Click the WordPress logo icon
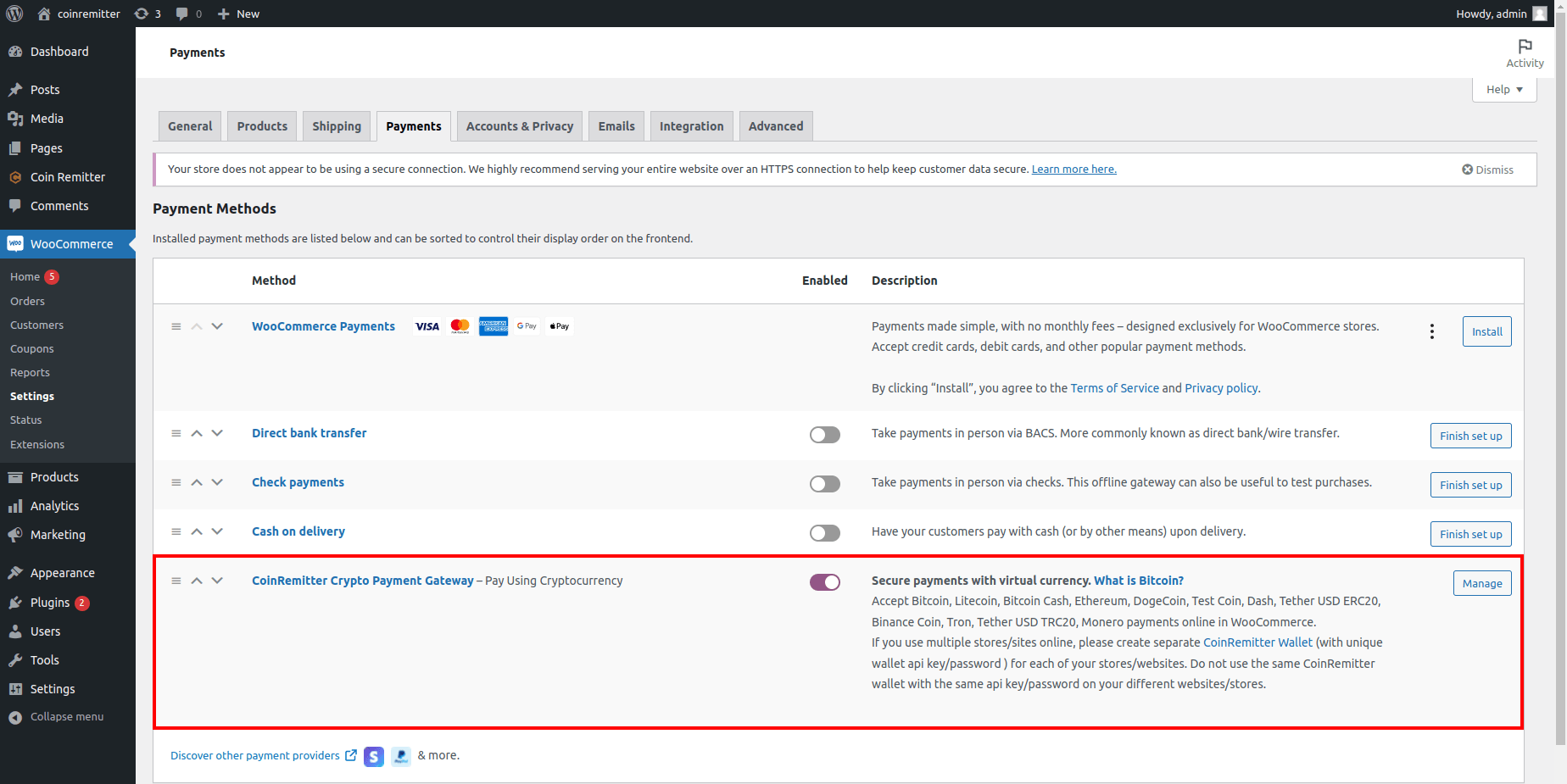 [14, 14]
